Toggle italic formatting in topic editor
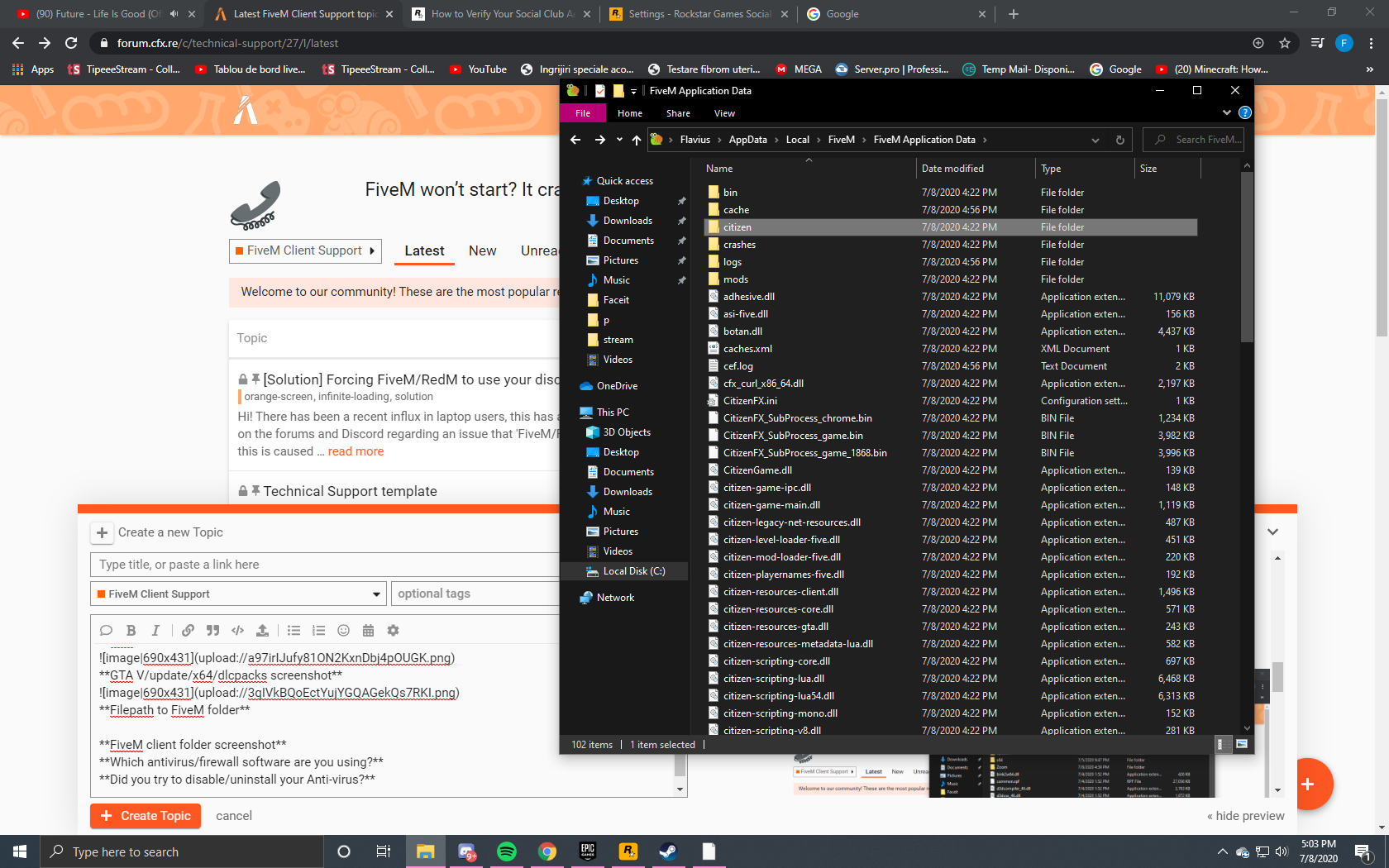 tap(155, 631)
